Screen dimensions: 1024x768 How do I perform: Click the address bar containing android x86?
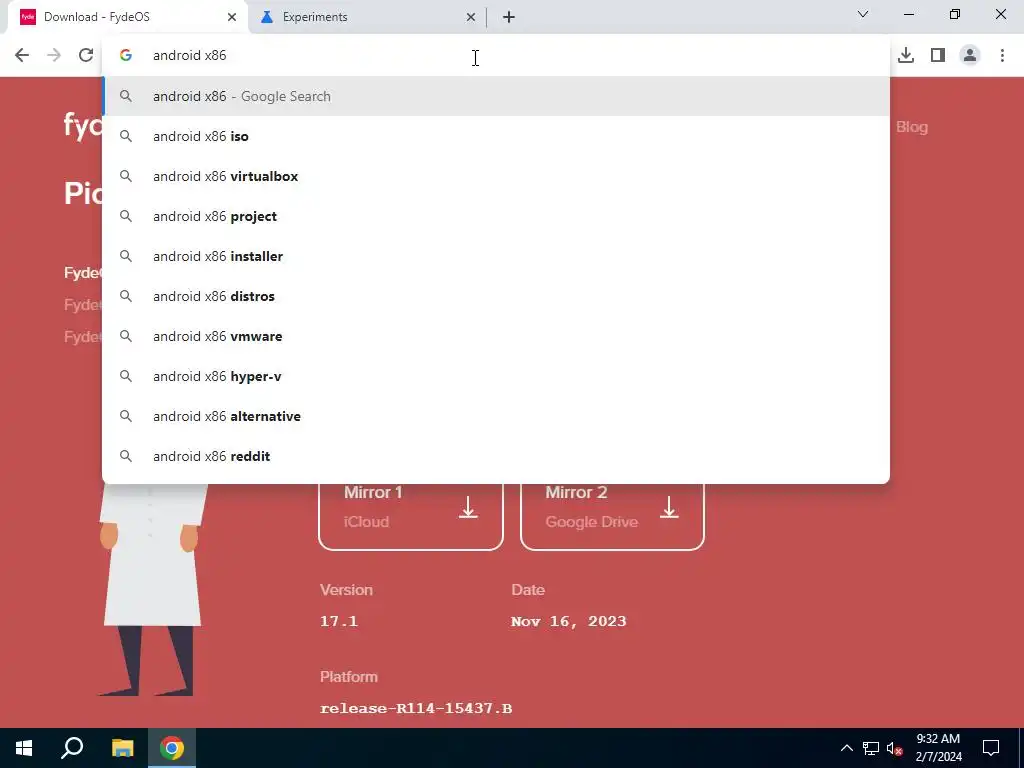(496, 55)
